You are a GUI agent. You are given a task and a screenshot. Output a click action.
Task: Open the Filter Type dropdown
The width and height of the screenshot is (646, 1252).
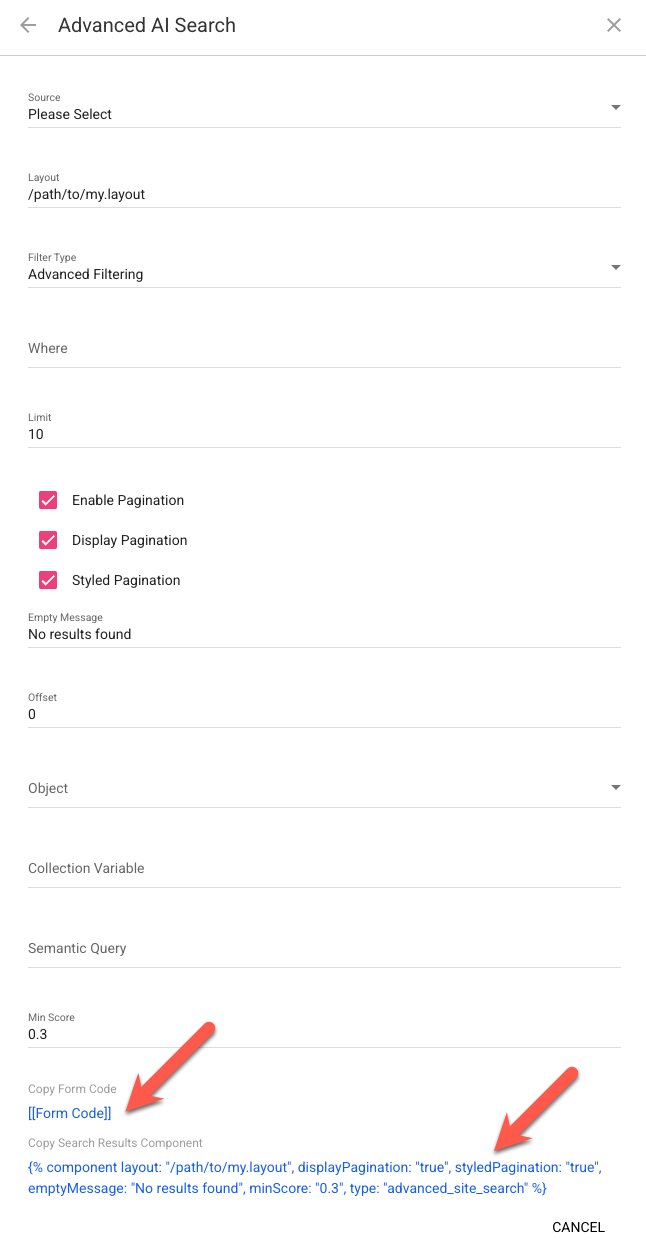click(615, 267)
